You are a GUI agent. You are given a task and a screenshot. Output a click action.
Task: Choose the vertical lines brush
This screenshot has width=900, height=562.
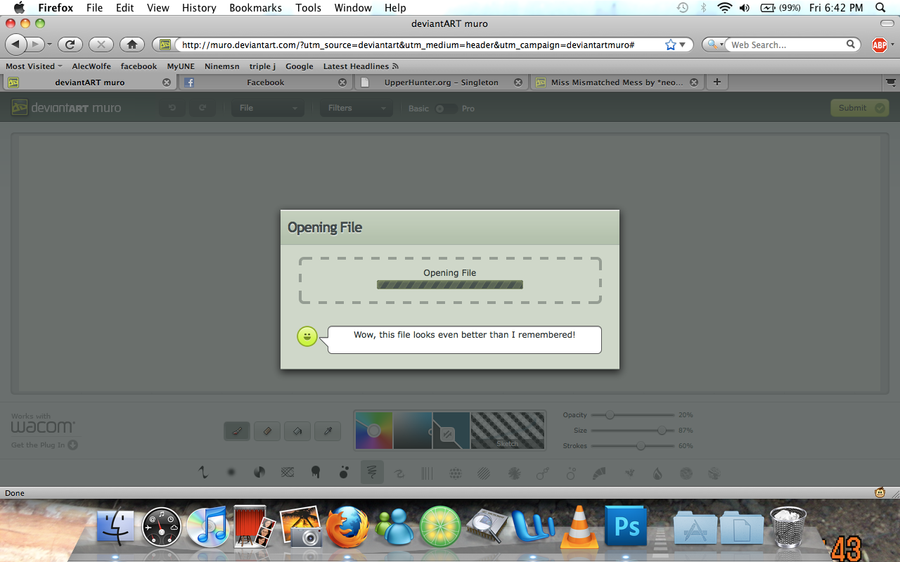[x=427, y=473]
